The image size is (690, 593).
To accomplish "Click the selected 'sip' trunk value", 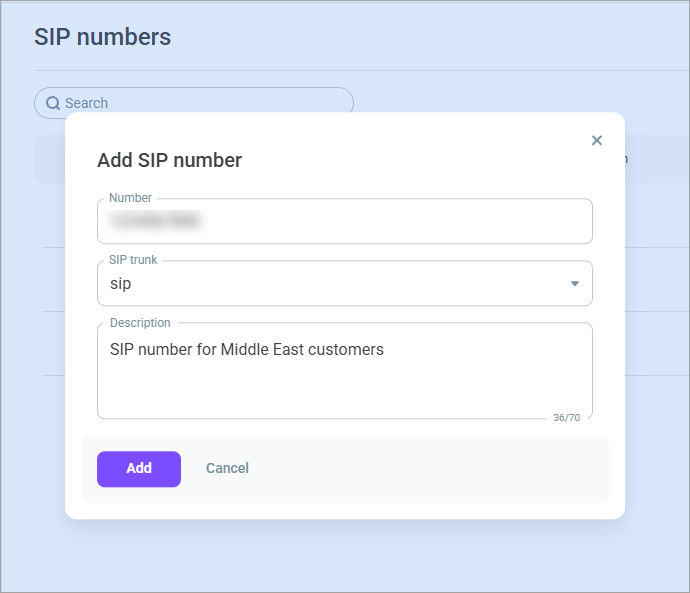I will point(121,284).
